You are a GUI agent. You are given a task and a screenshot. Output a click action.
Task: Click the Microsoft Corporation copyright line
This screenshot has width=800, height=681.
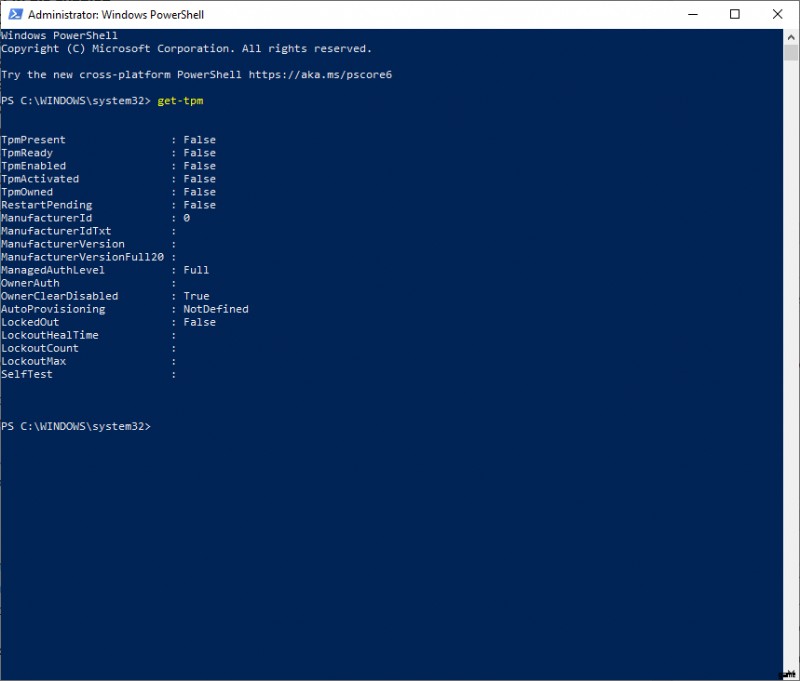pyautogui.click(x=185, y=49)
